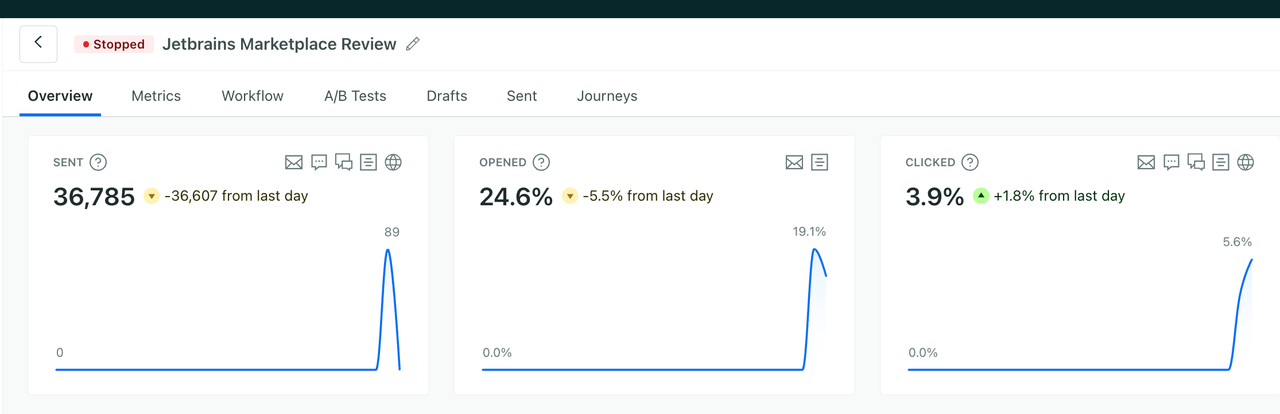Screen dimensions: 1280x414
Task: Open the Workflow tab
Action: 253,96
